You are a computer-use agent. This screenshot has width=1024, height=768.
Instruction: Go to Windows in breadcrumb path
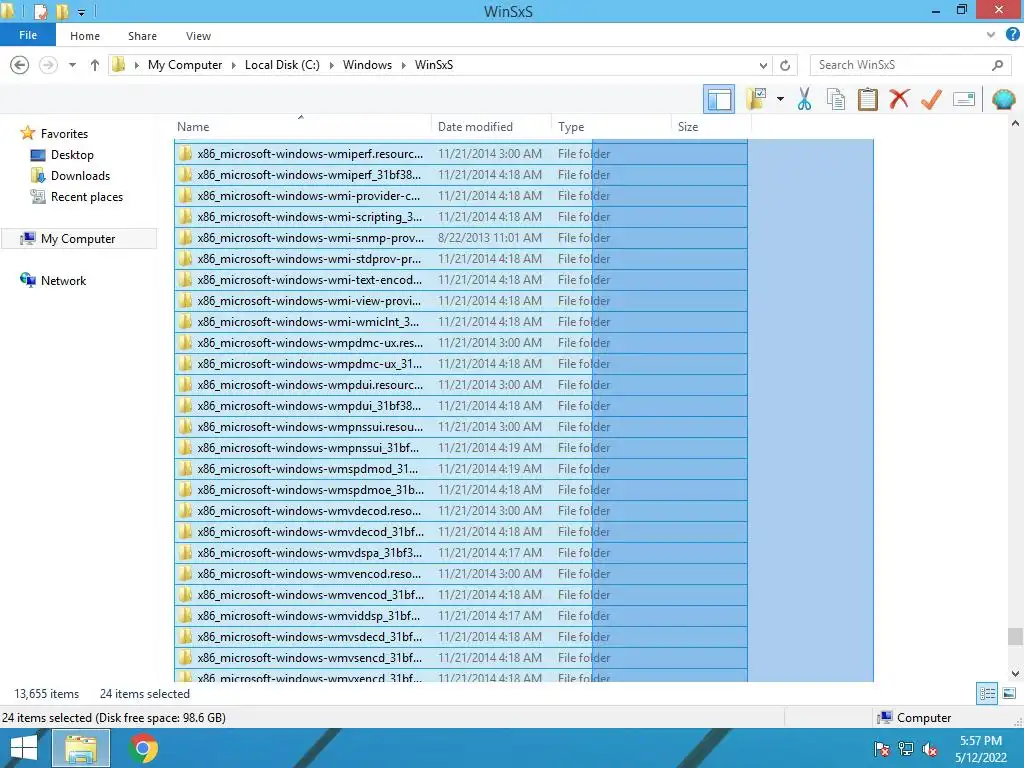click(367, 65)
